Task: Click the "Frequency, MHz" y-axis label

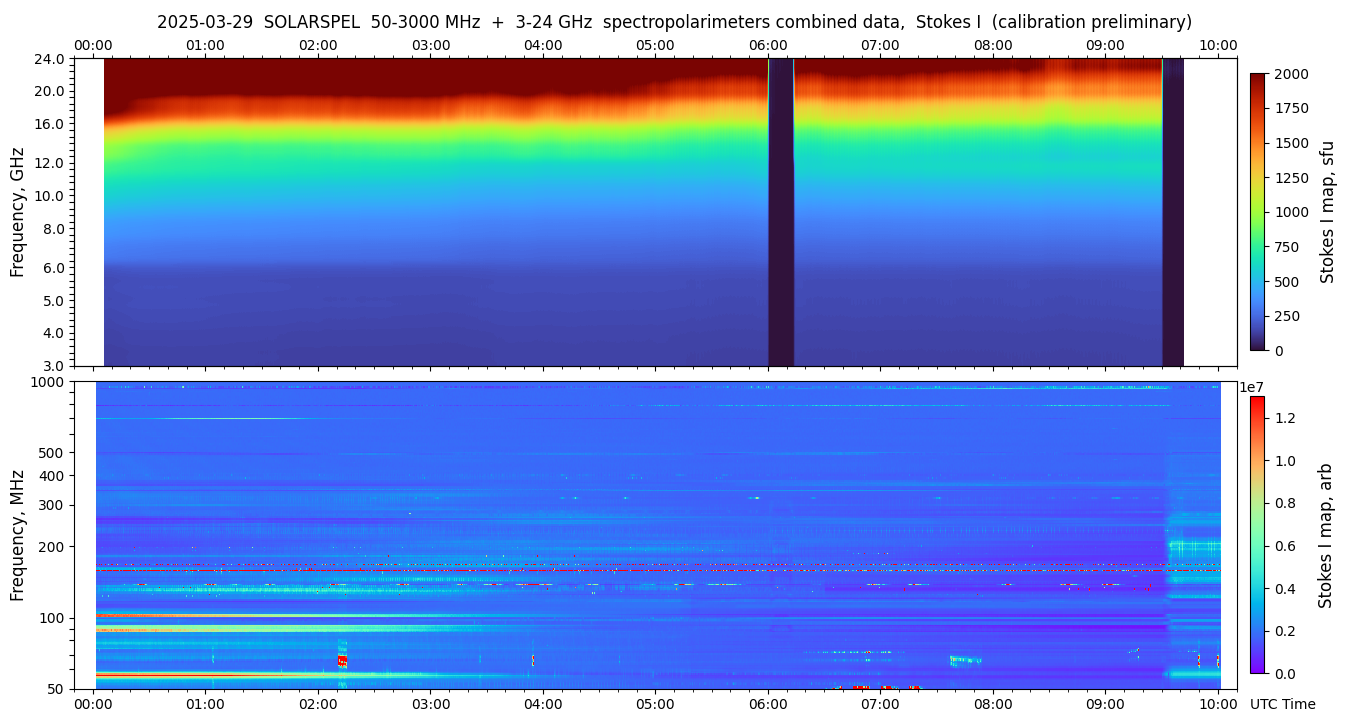Action: 17,535
